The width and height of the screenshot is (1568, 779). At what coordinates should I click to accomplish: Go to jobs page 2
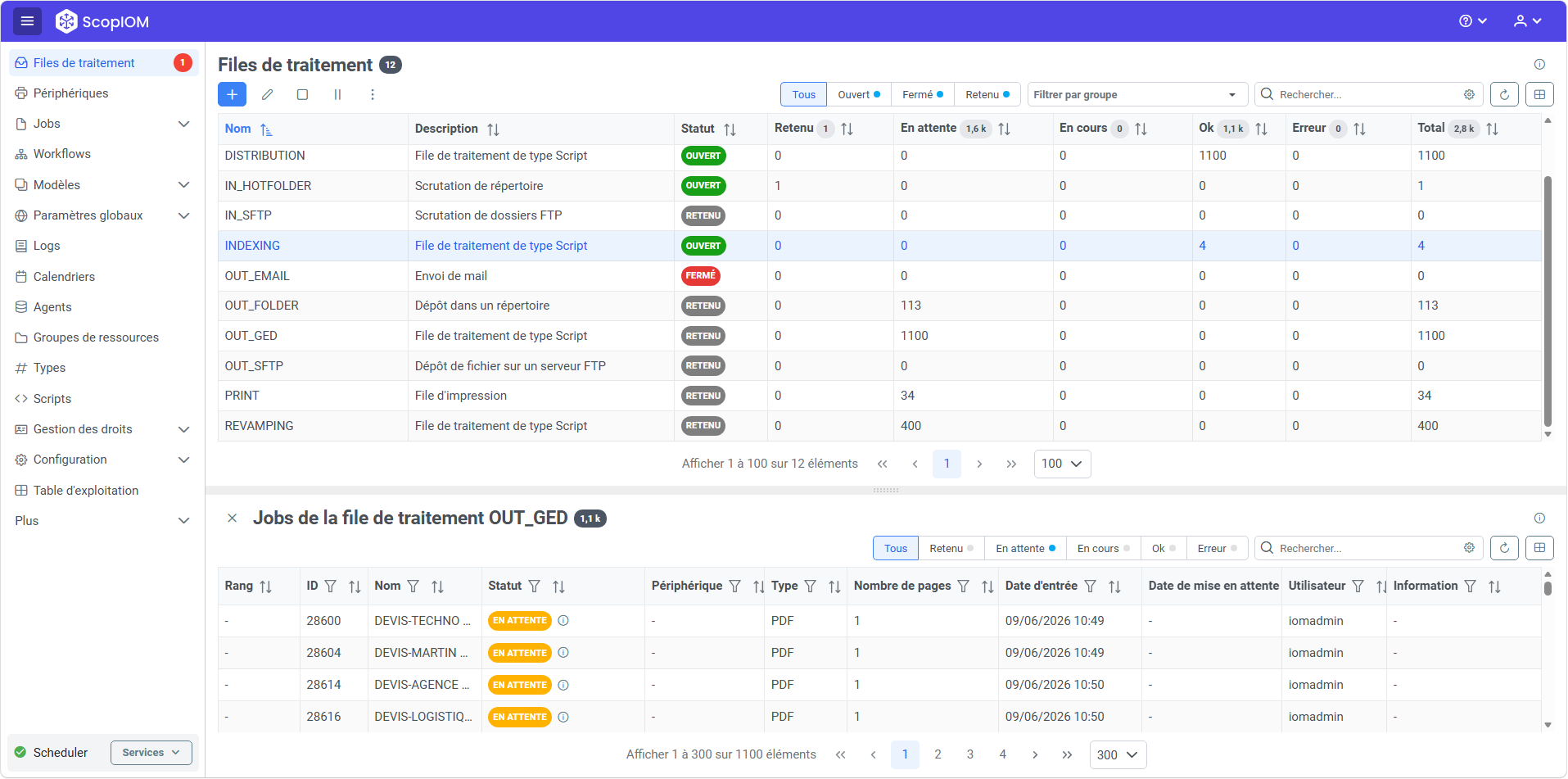coord(938,754)
